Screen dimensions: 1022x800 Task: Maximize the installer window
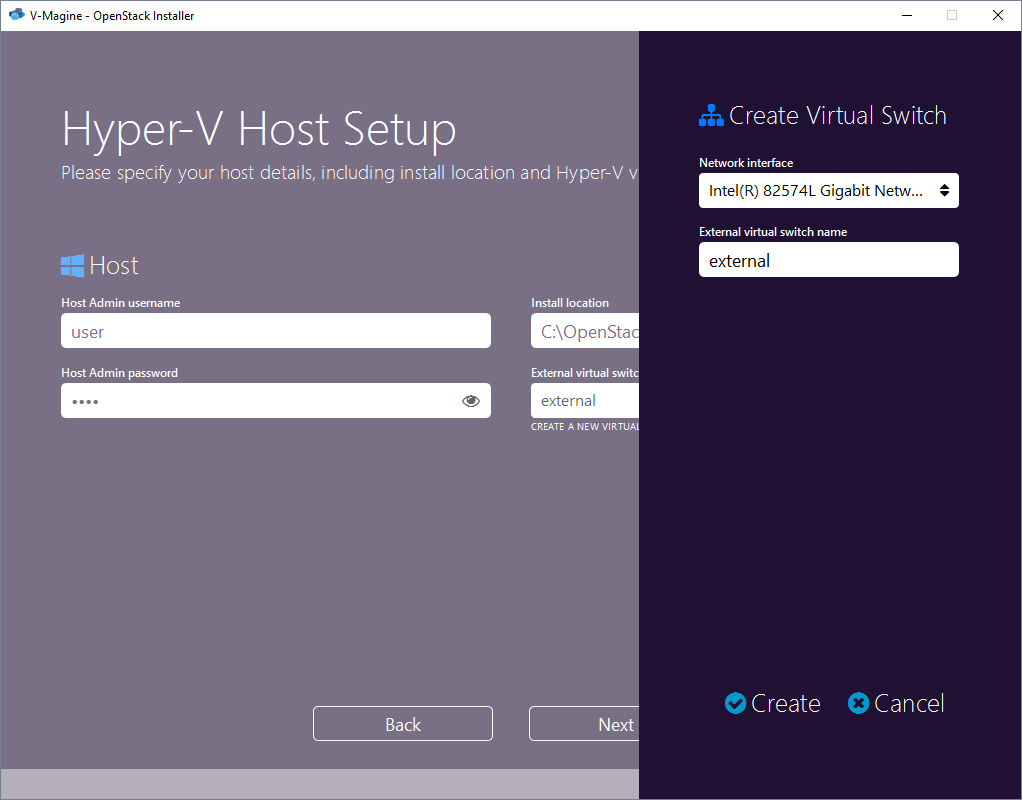pos(952,15)
